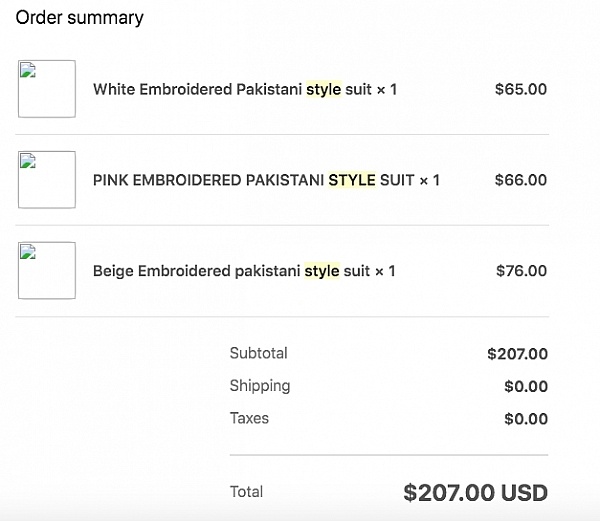Screen dimensions: 600x521
Task: Click the $207.00 subtotal amount
Action: 517,354
